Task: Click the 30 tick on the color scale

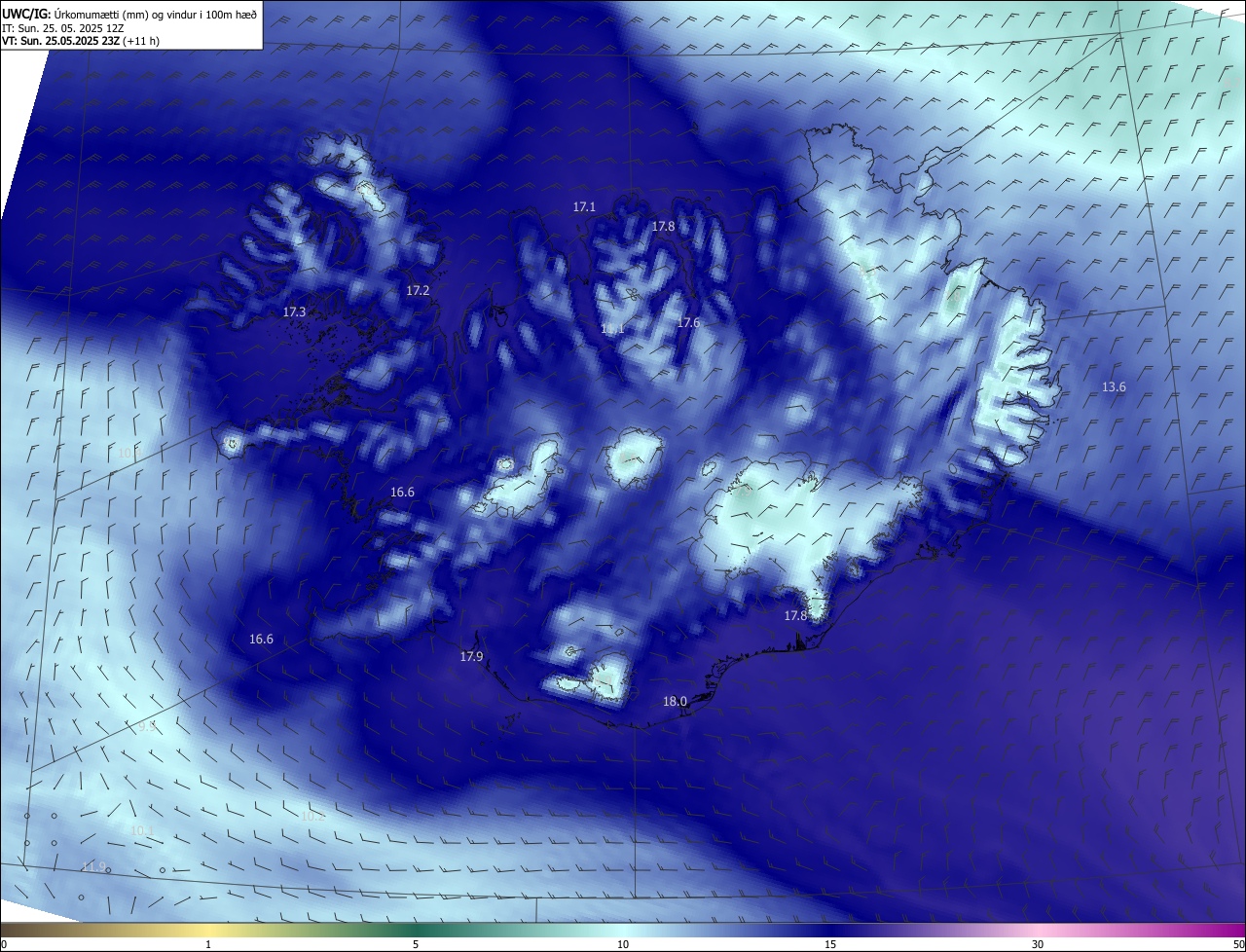Action: coord(1038,945)
